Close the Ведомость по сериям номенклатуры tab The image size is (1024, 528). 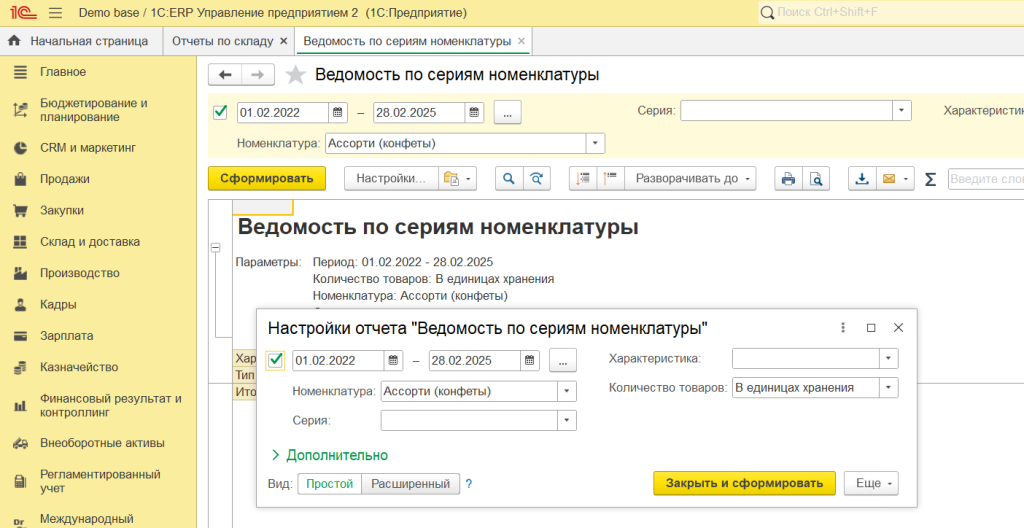521,41
